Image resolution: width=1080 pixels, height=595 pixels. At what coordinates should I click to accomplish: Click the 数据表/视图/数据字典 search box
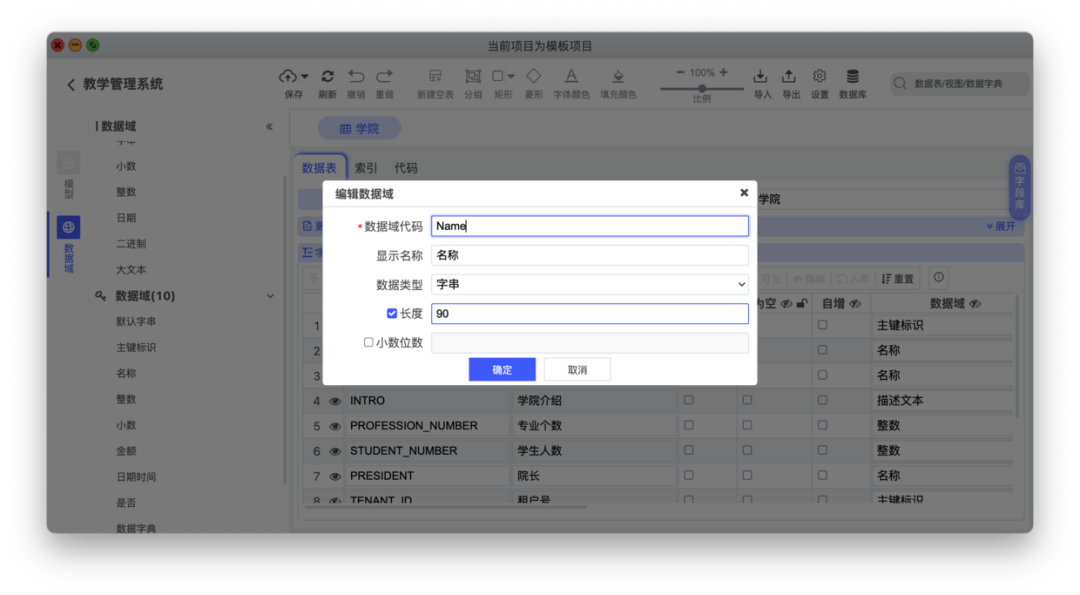(x=960, y=84)
